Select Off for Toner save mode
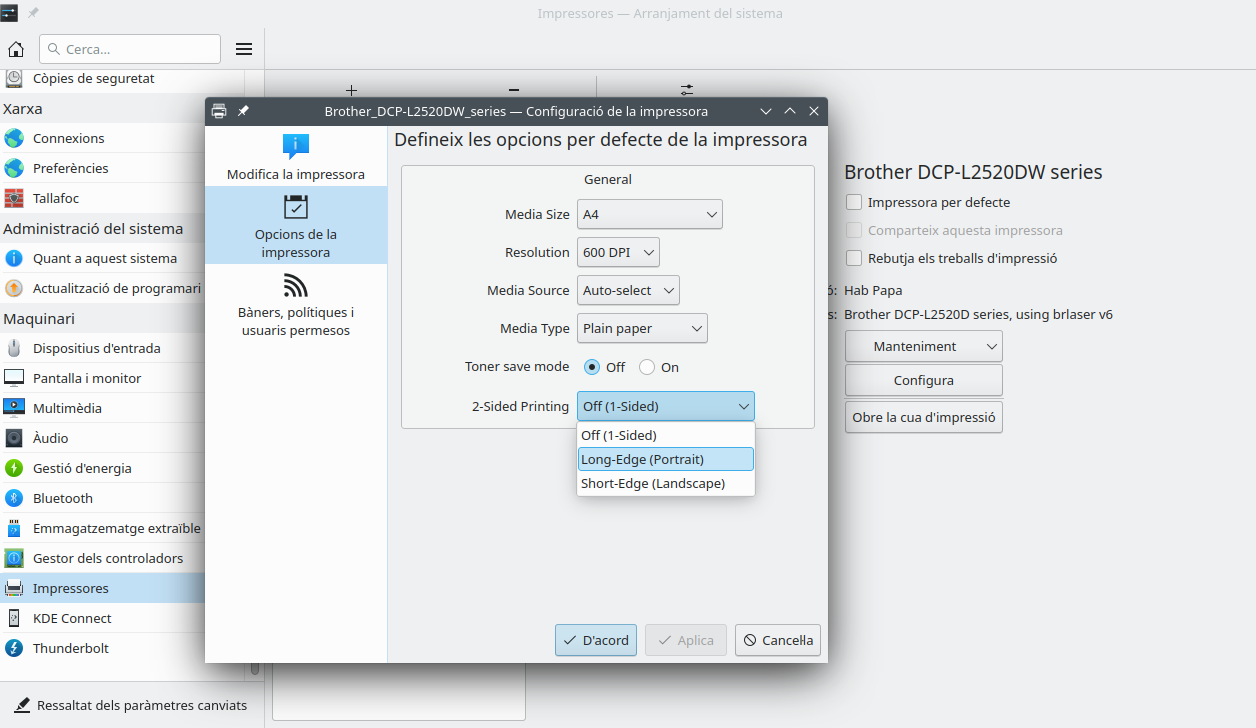This screenshot has height=728, width=1256. (x=592, y=367)
